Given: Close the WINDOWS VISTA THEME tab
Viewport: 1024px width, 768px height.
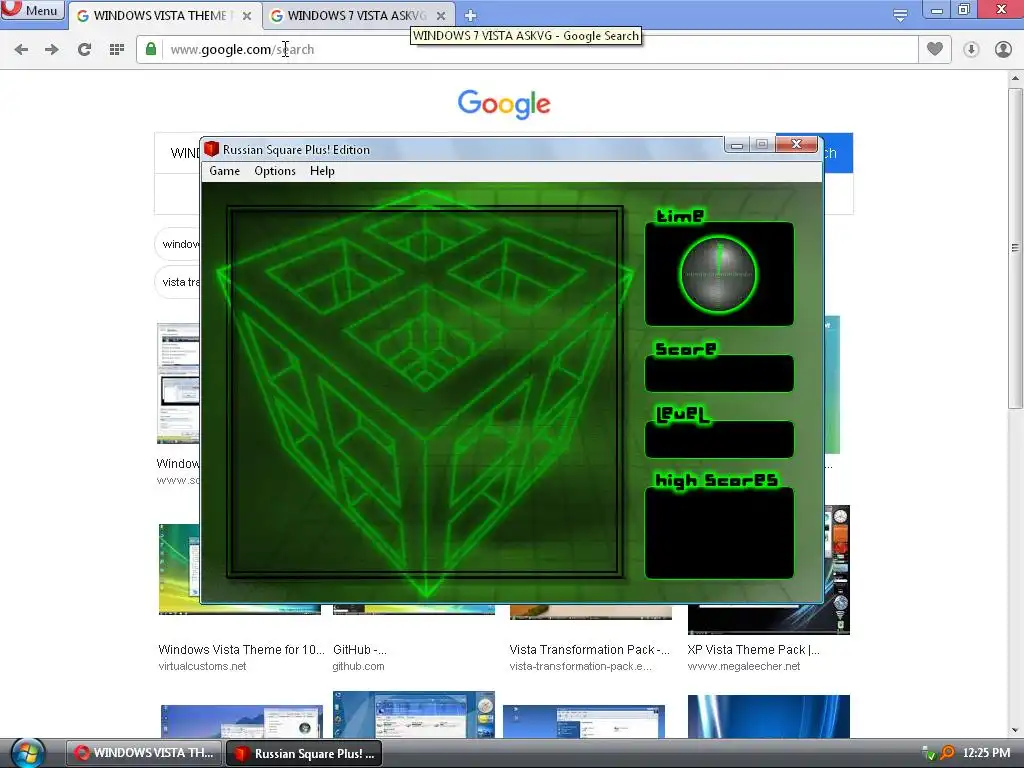Looking at the screenshot, I should (x=247, y=16).
